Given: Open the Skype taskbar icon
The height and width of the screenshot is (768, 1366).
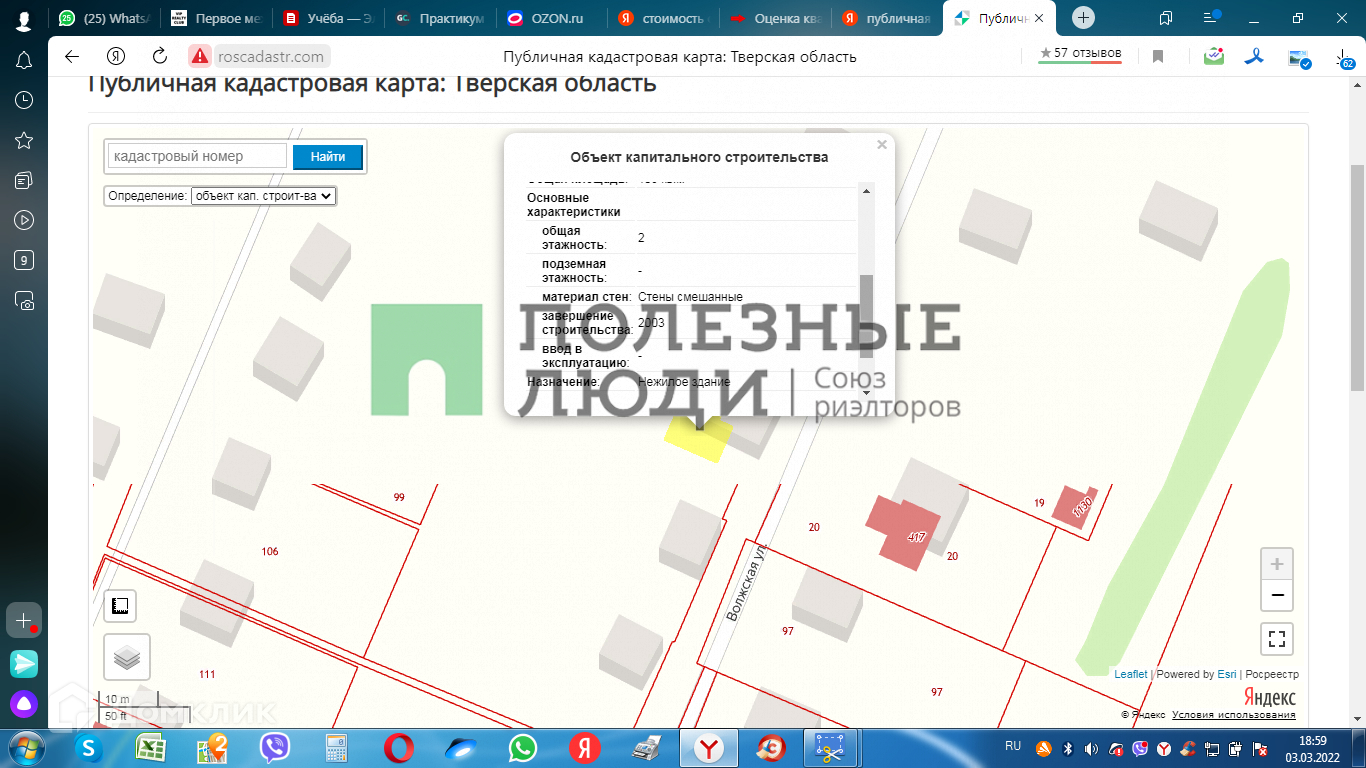Looking at the screenshot, I should point(88,748).
